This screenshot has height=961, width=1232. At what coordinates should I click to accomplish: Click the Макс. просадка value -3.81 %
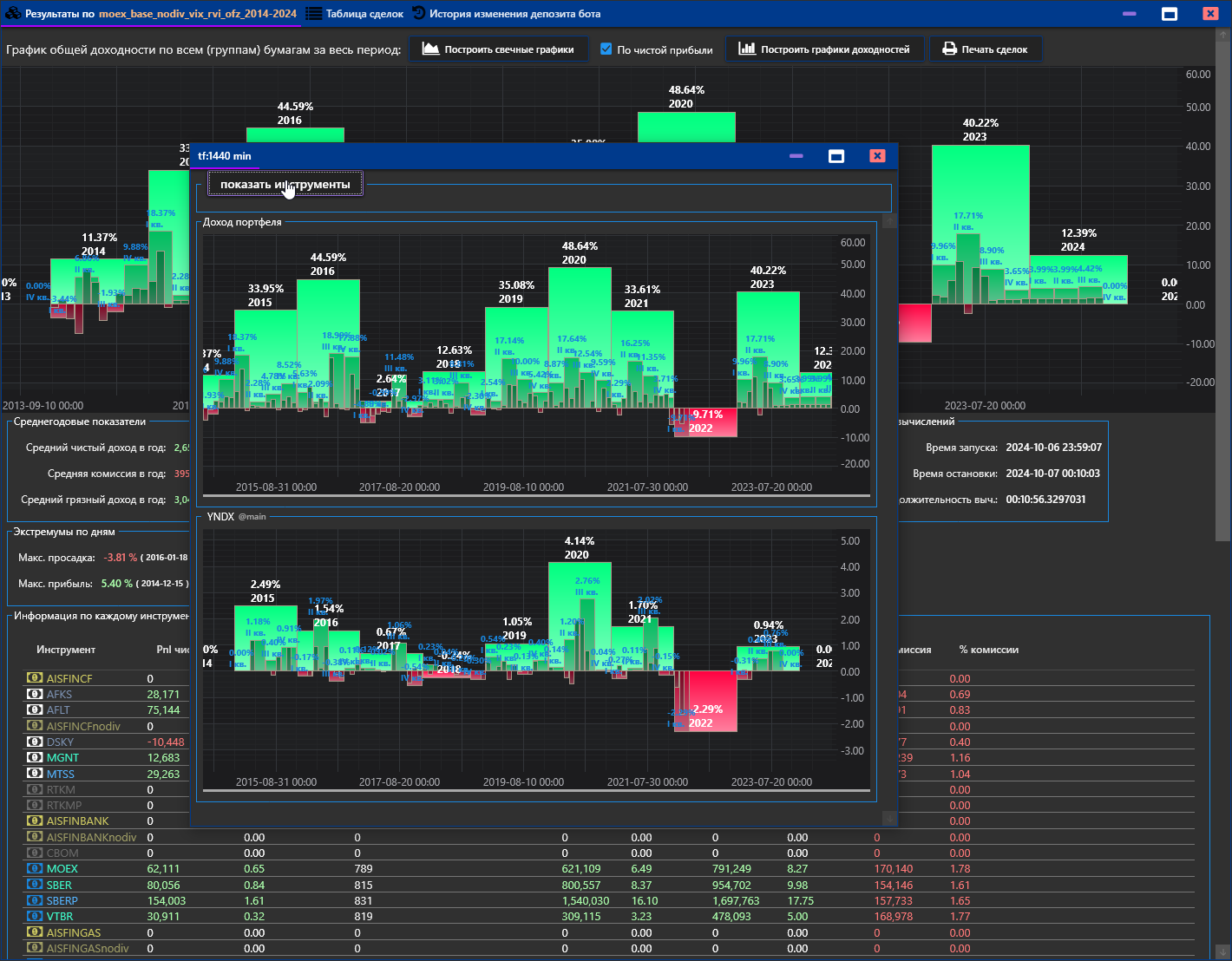pos(121,558)
